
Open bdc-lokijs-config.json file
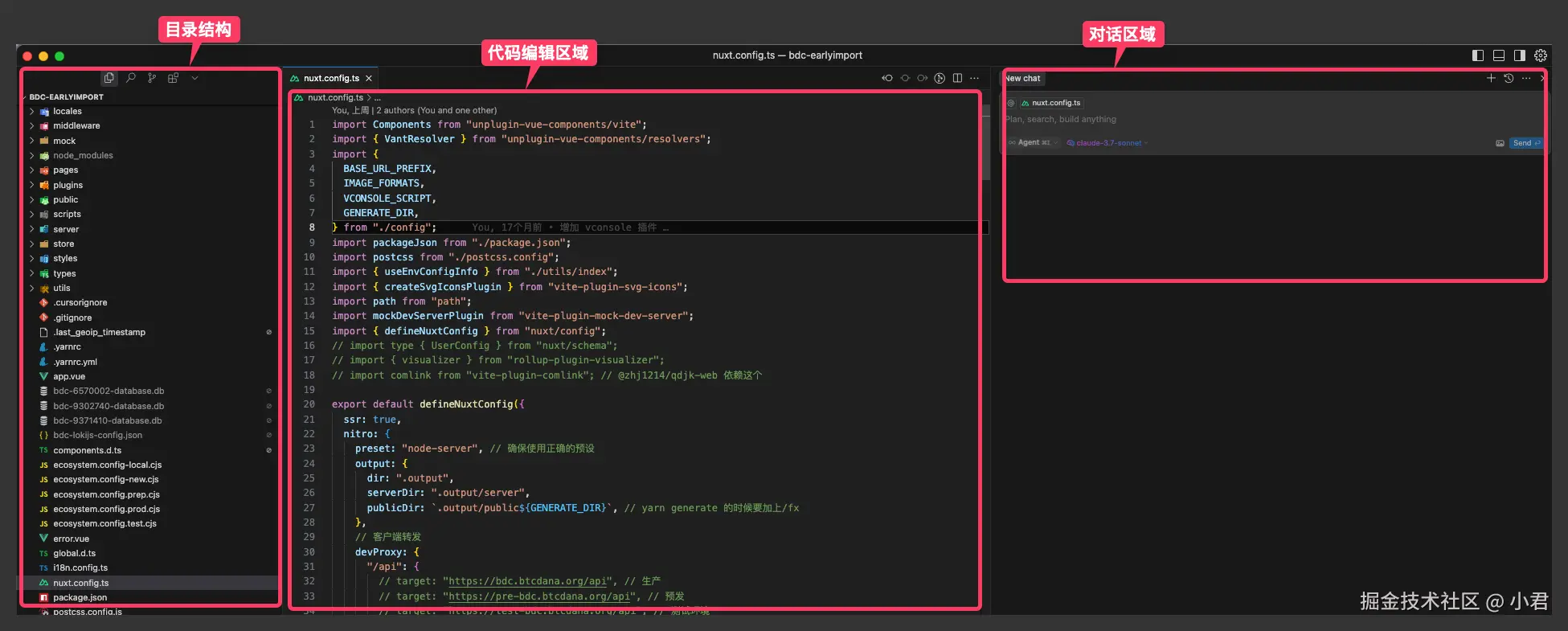[x=97, y=435]
